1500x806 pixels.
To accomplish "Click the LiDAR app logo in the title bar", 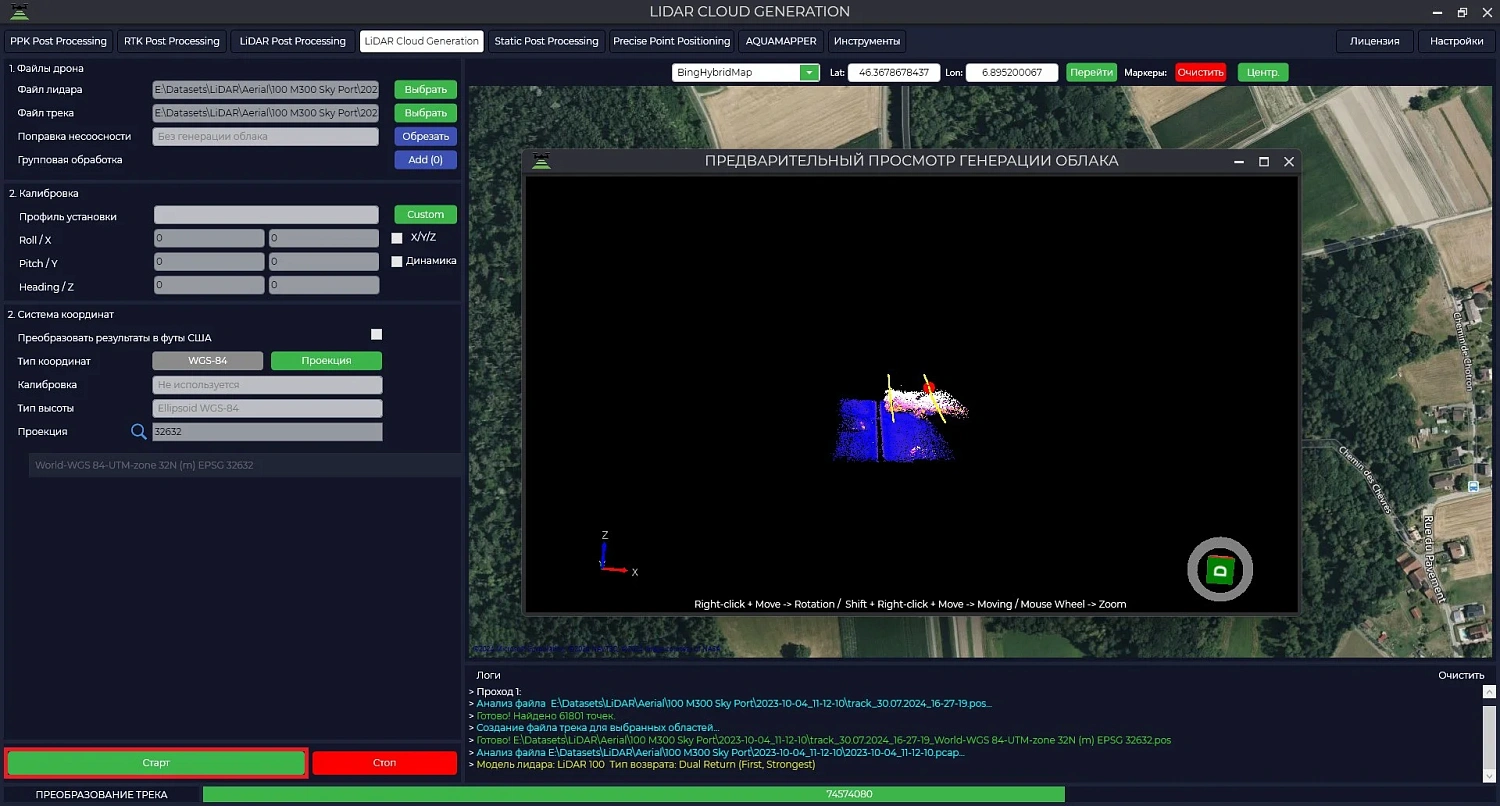I will pos(20,12).
